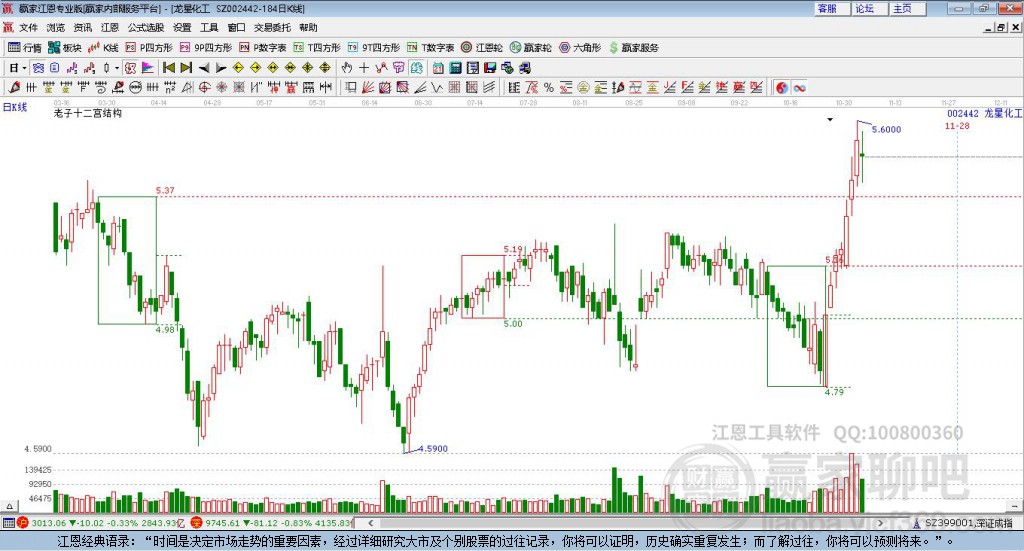Viewport: 1024px width, 551px height.
Task: Open the T四方形 tool
Action: [317, 48]
